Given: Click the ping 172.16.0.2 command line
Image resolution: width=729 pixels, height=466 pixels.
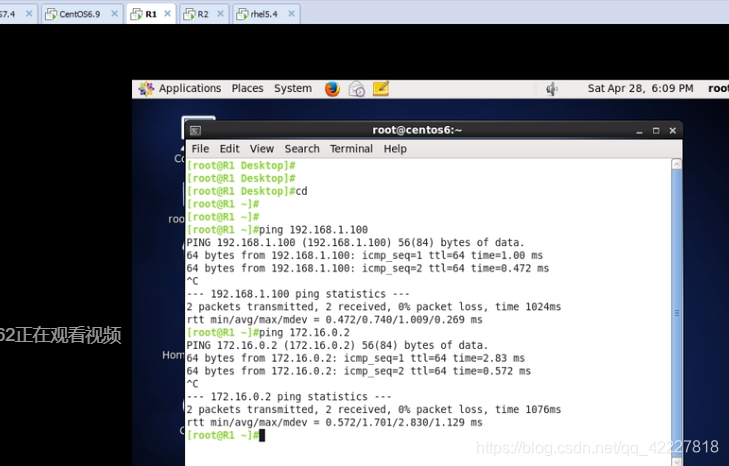Looking at the screenshot, I should point(268,333).
